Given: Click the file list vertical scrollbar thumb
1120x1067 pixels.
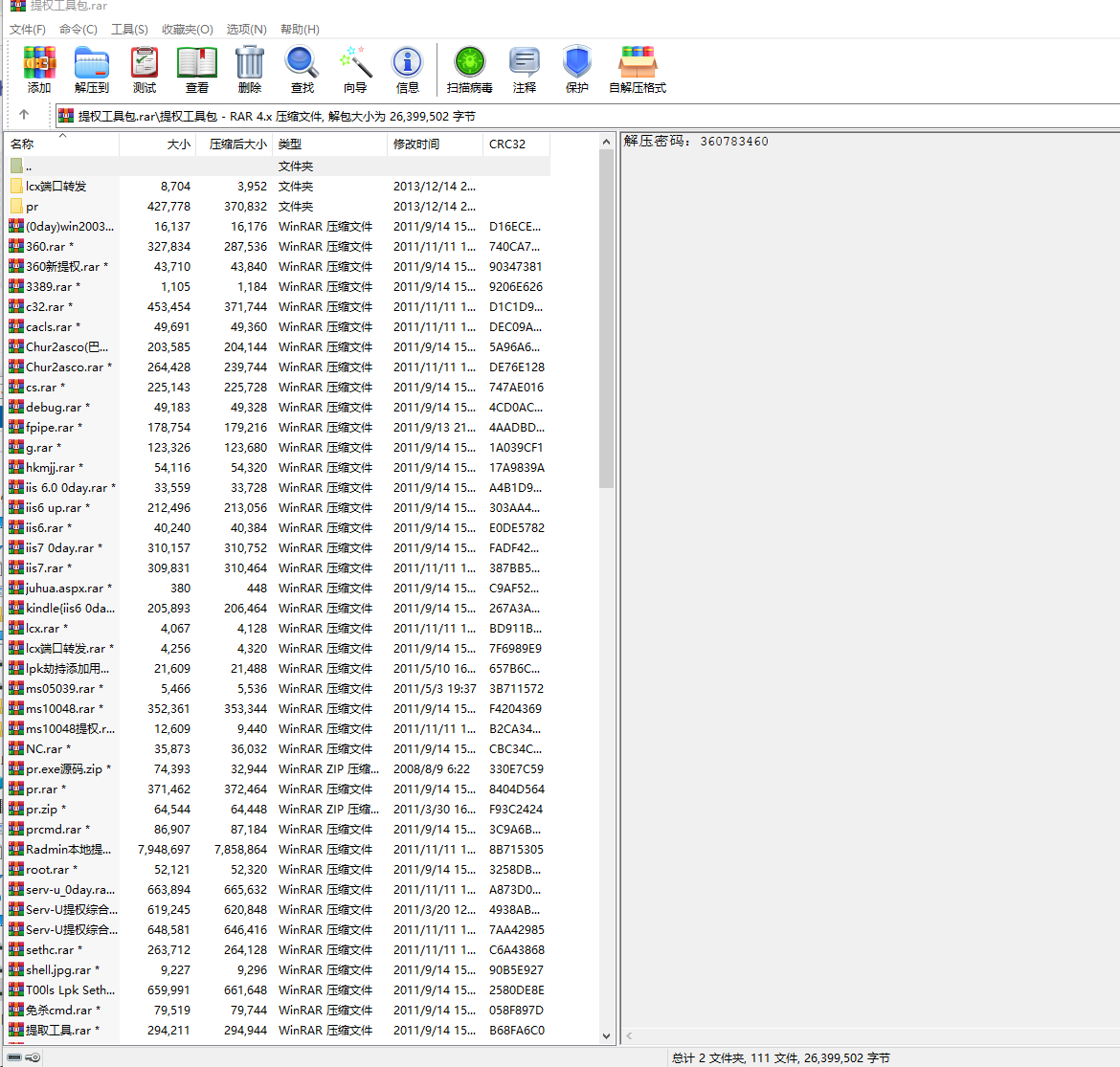Looking at the screenshot, I should [x=607, y=320].
